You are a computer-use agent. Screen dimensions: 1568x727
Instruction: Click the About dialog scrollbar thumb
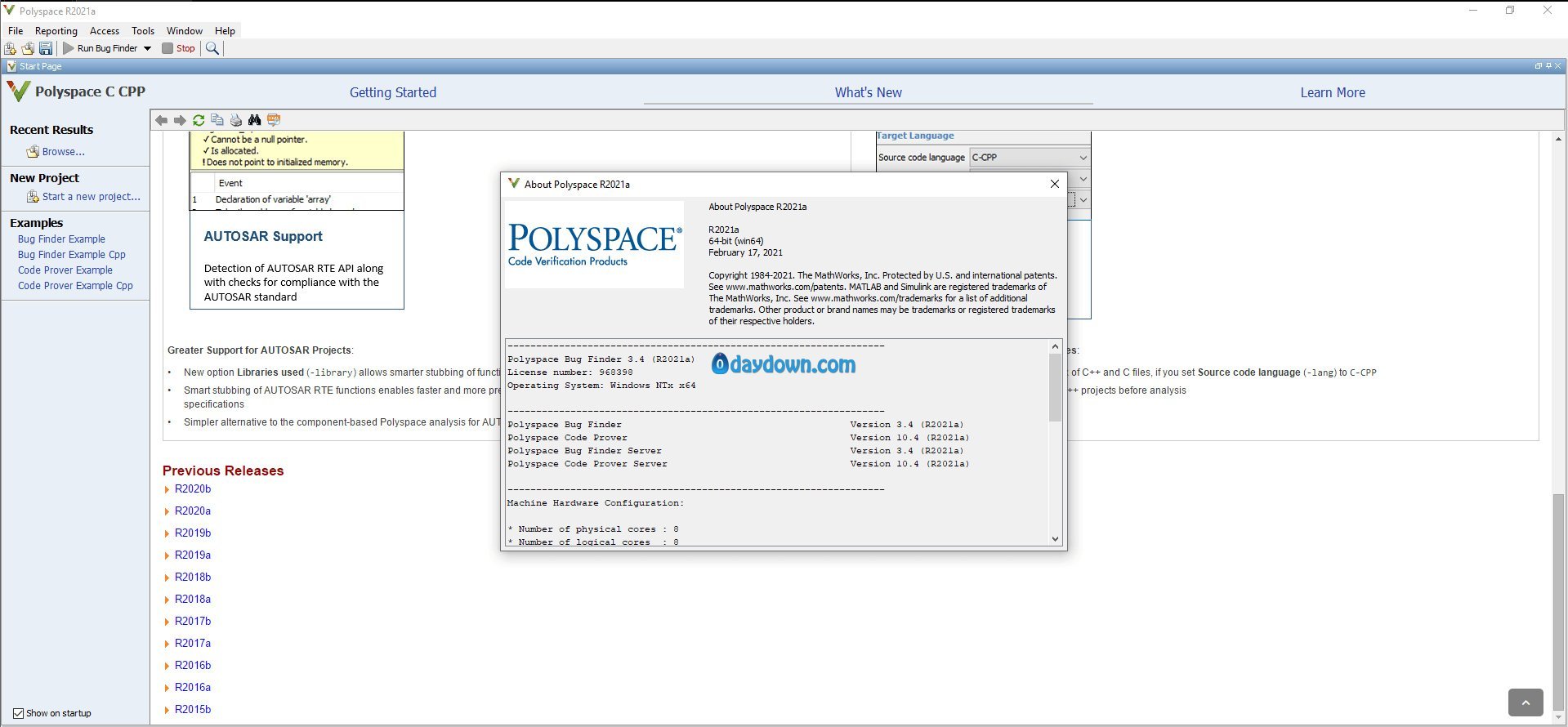click(x=1055, y=388)
